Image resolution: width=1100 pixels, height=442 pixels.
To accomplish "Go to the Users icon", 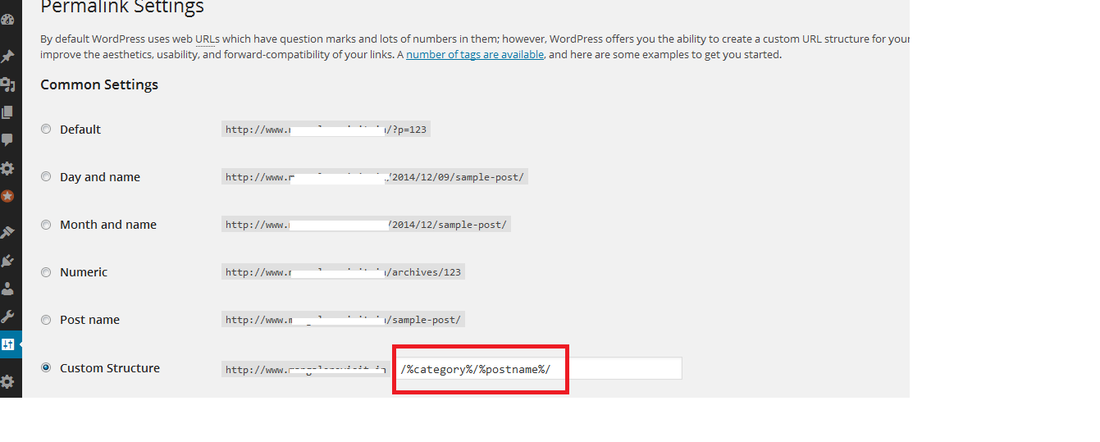I will [x=7, y=289].
